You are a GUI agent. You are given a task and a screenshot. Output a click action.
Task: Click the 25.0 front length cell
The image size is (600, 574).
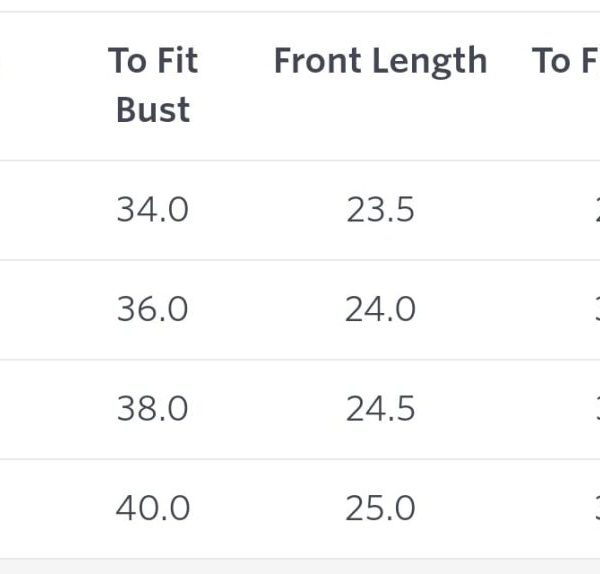[380, 509]
